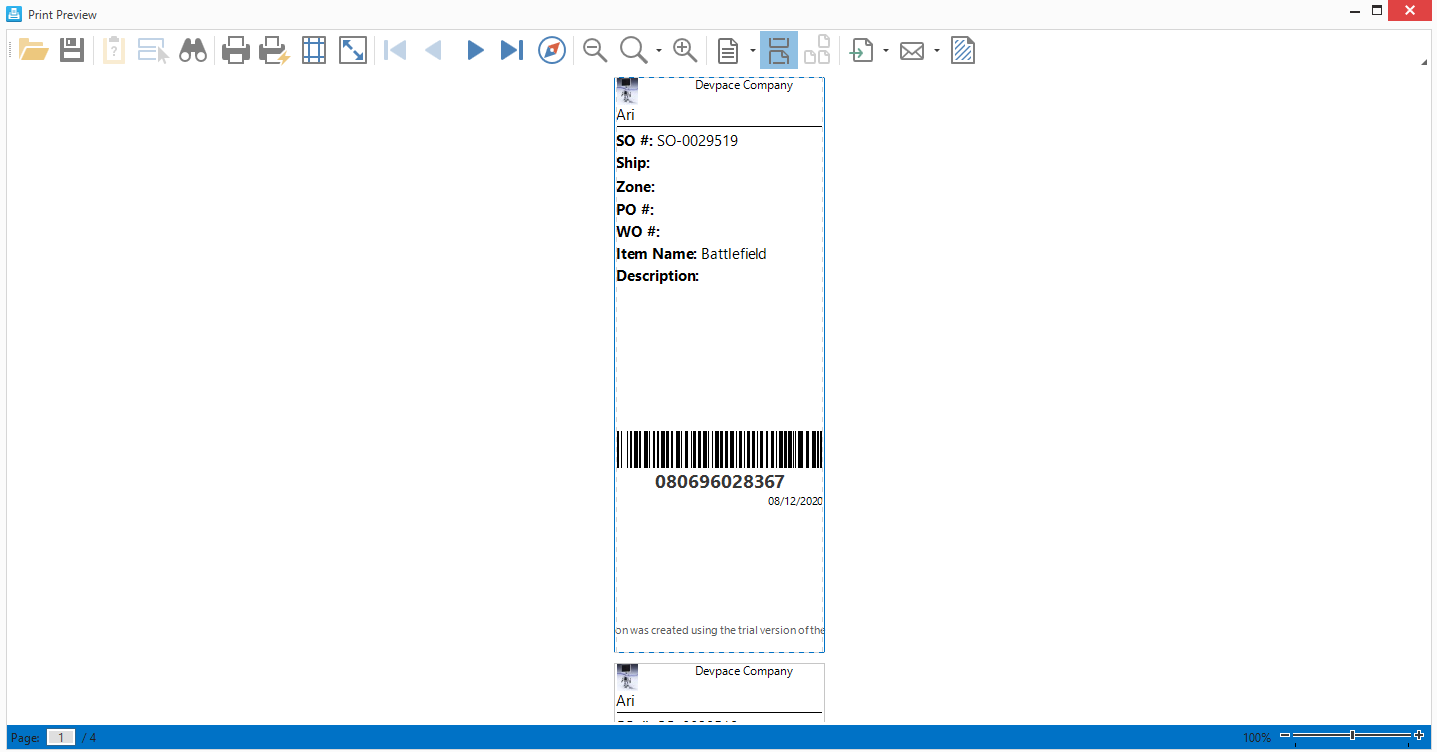Toggle the show cover page icon
1437x752 pixels.
pos(818,50)
